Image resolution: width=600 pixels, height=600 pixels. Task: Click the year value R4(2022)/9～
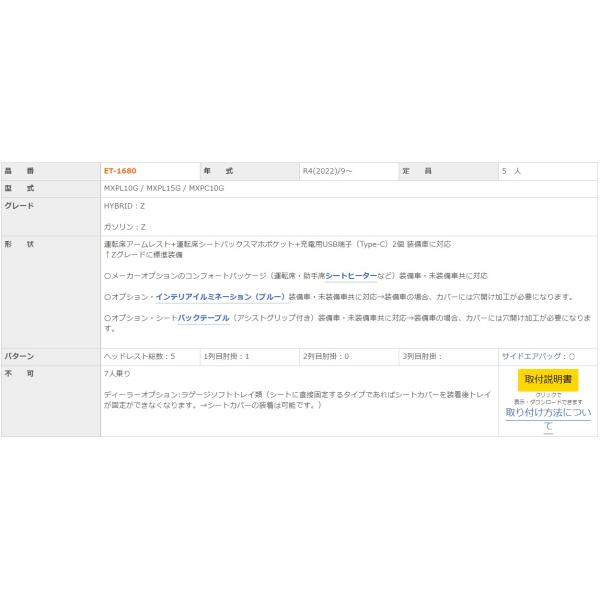pyautogui.click(x=327, y=171)
